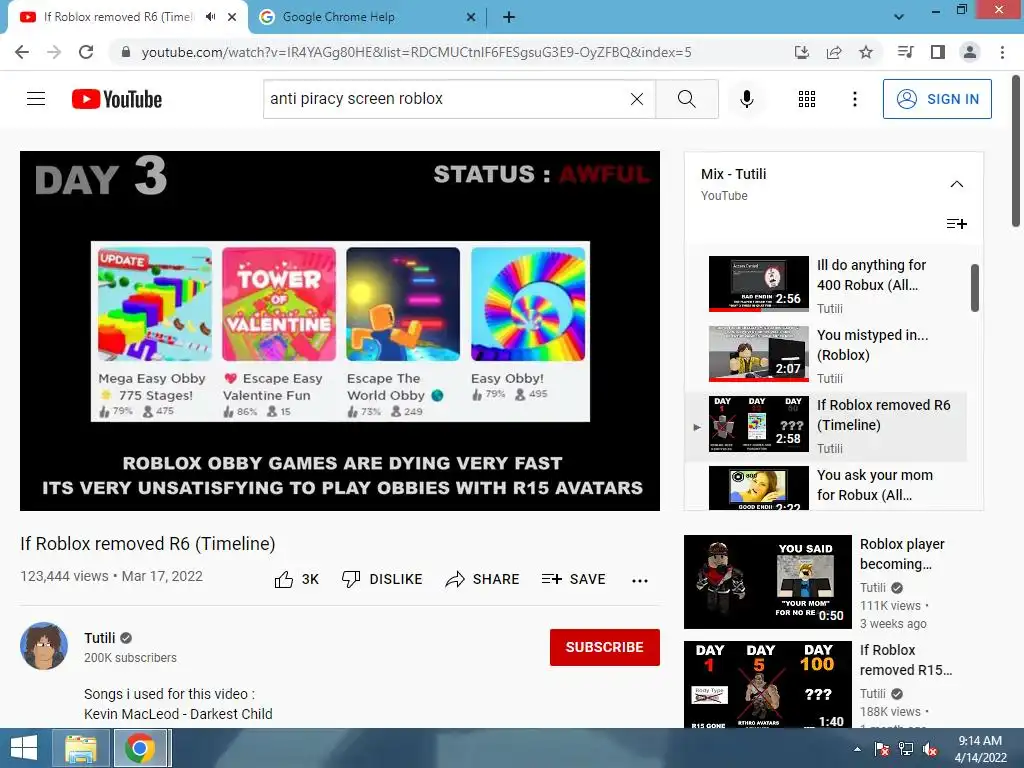This screenshot has height=768, width=1024.
Task: Bookmark this tab with the star icon
Action: (x=866, y=52)
